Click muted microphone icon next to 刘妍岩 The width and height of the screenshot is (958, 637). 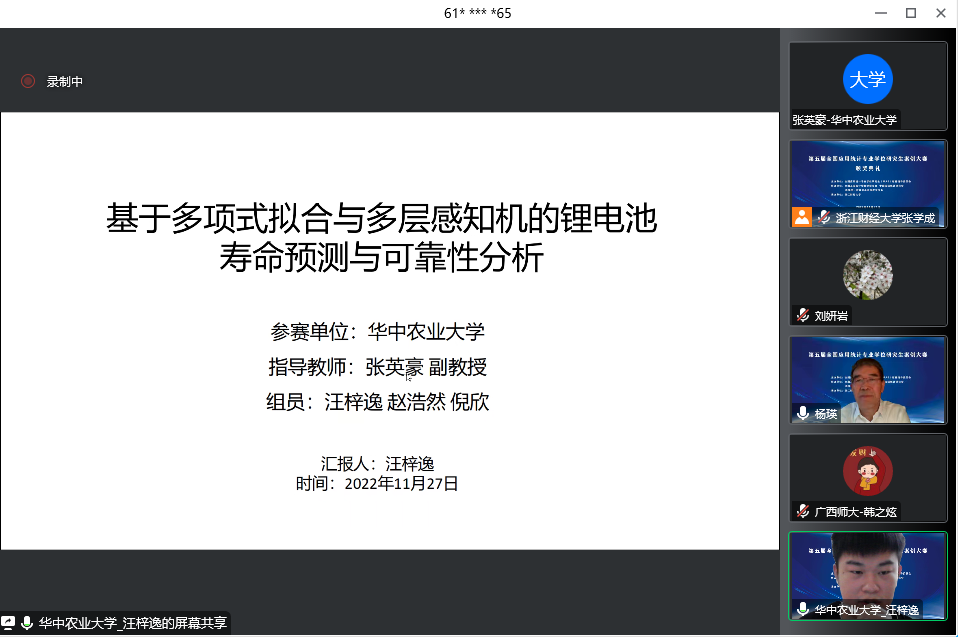(802, 315)
